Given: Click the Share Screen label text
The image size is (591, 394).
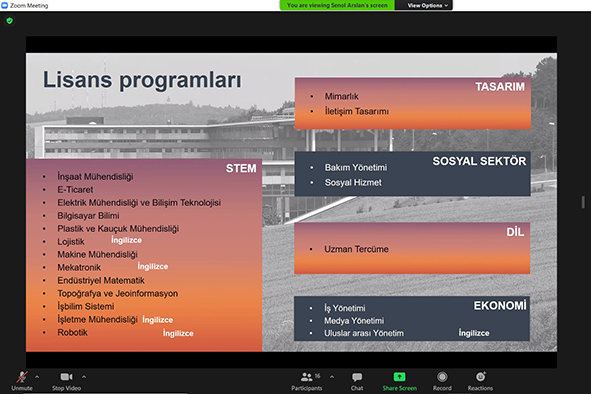Looking at the screenshot, I should click(400, 388).
